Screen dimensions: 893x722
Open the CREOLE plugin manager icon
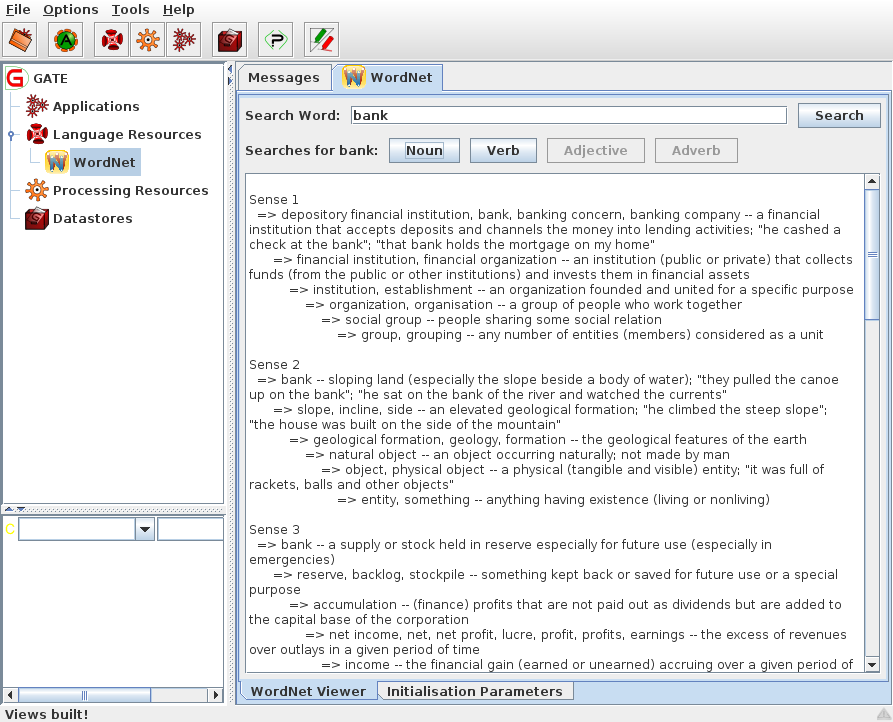[275, 40]
